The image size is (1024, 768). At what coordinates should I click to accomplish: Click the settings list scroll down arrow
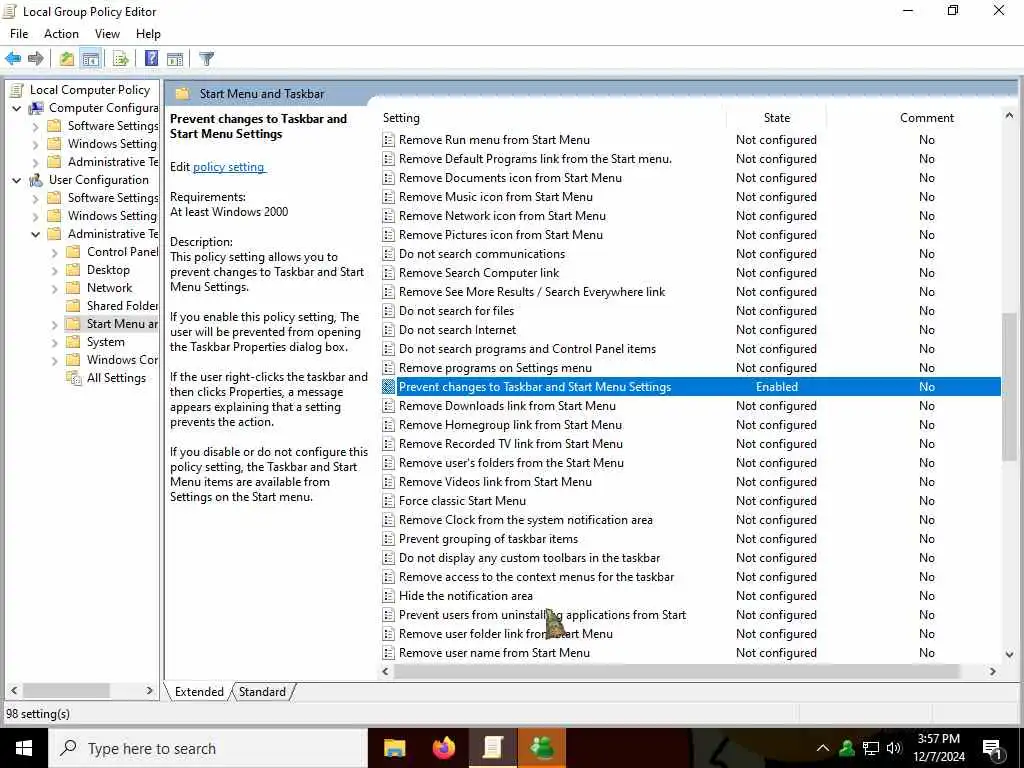(1009, 654)
